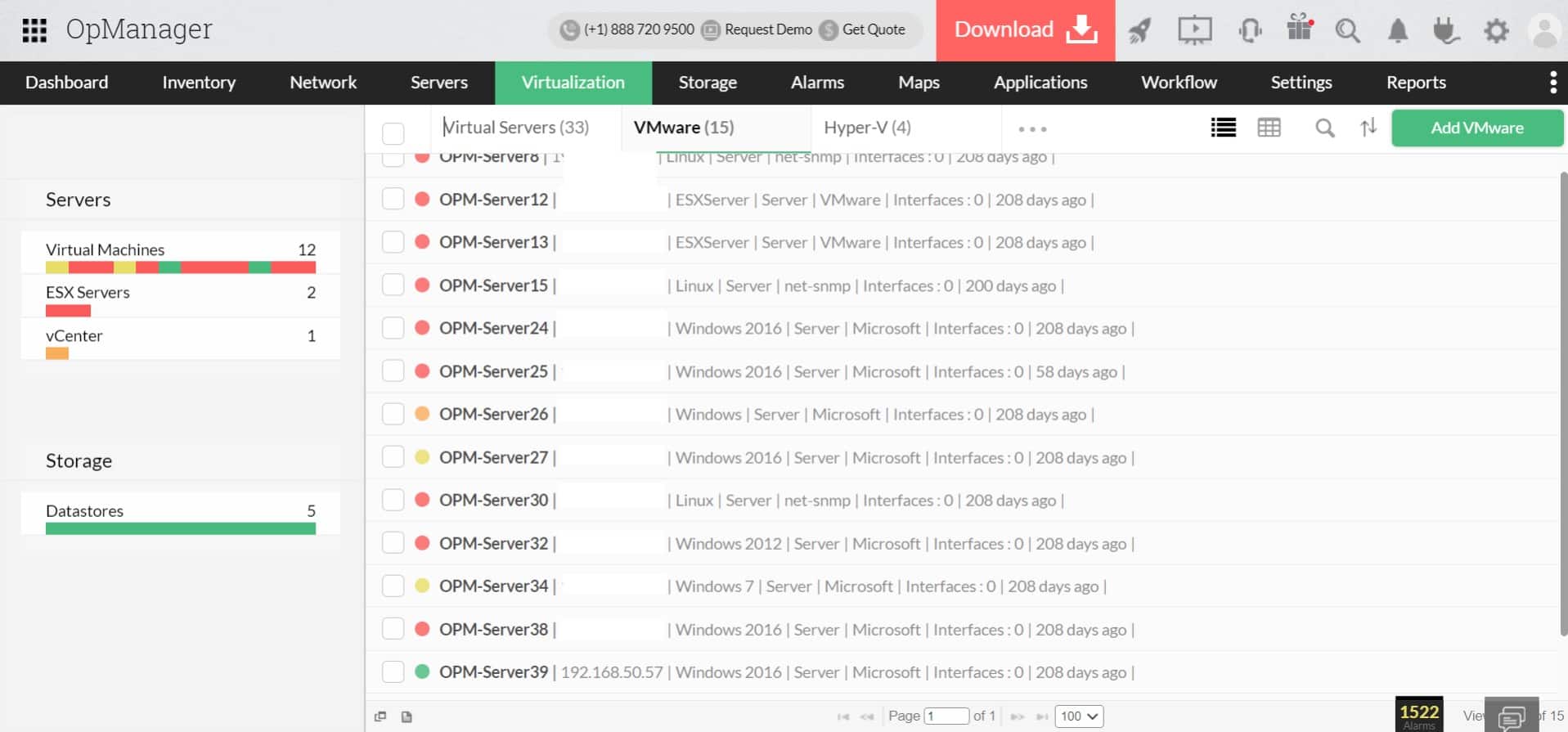Click the Virtual Machines status color bar
Image resolution: width=1568 pixels, height=732 pixels.
point(181,267)
